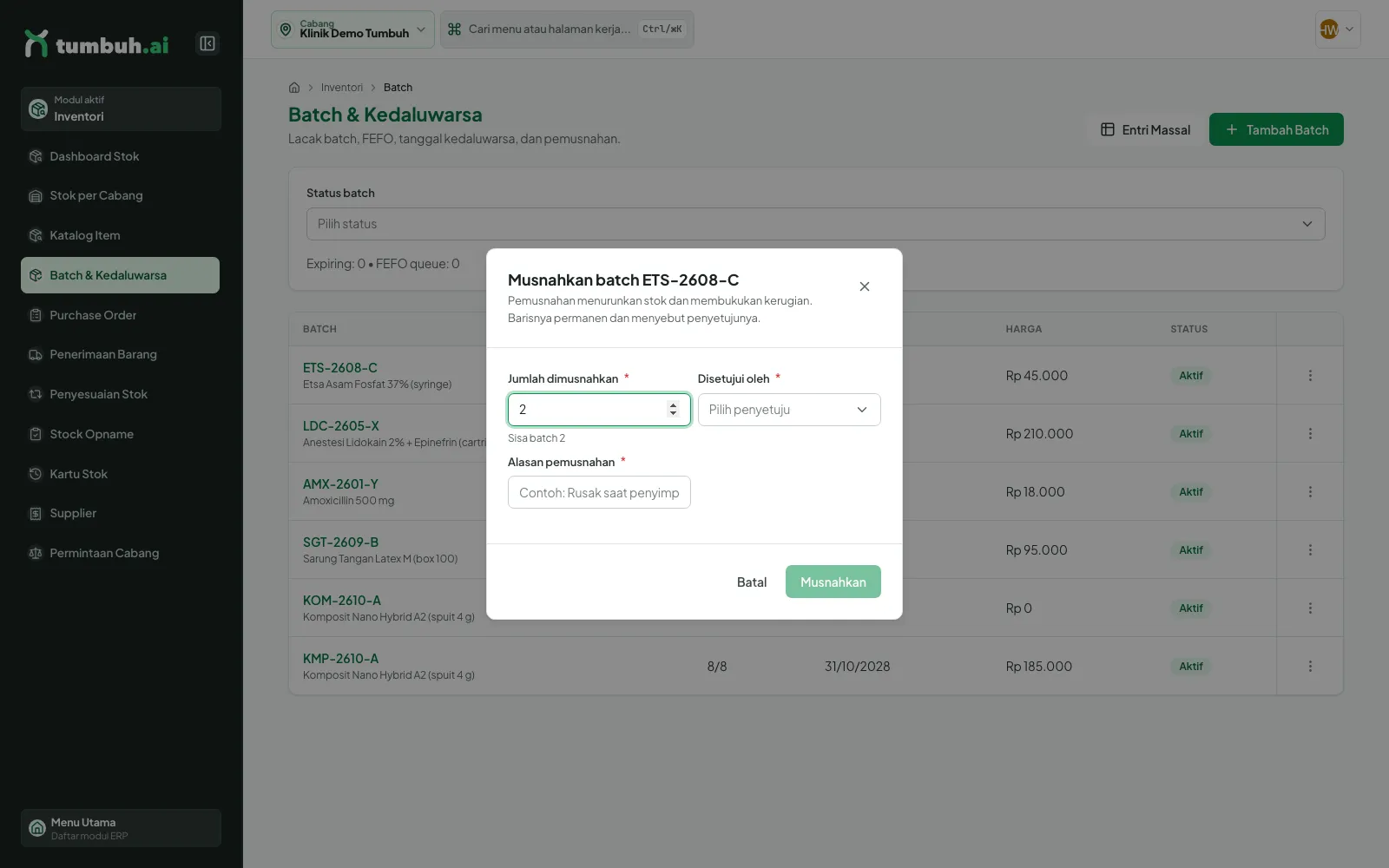Click the Inventori breadcrumb link
Screen dimensions: 1389x868
[342, 88]
